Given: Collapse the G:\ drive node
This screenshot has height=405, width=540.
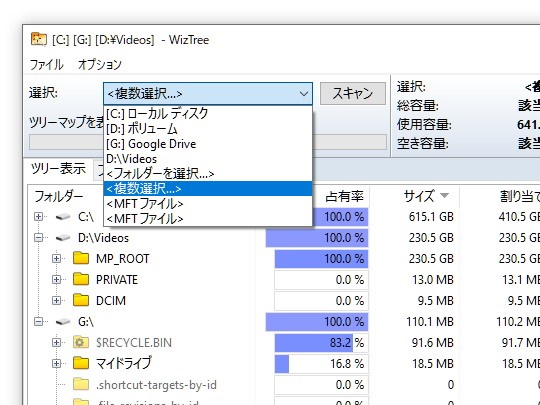Looking at the screenshot, I should click(39, 322).
